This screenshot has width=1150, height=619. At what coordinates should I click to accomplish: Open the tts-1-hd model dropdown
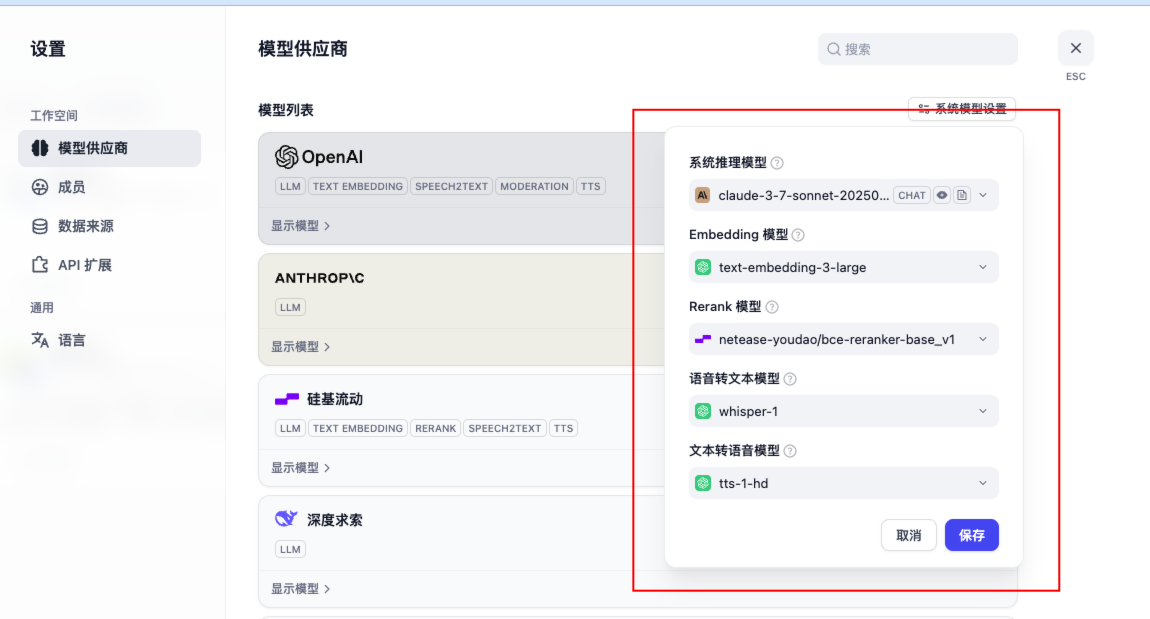click(x=843, y=483)
